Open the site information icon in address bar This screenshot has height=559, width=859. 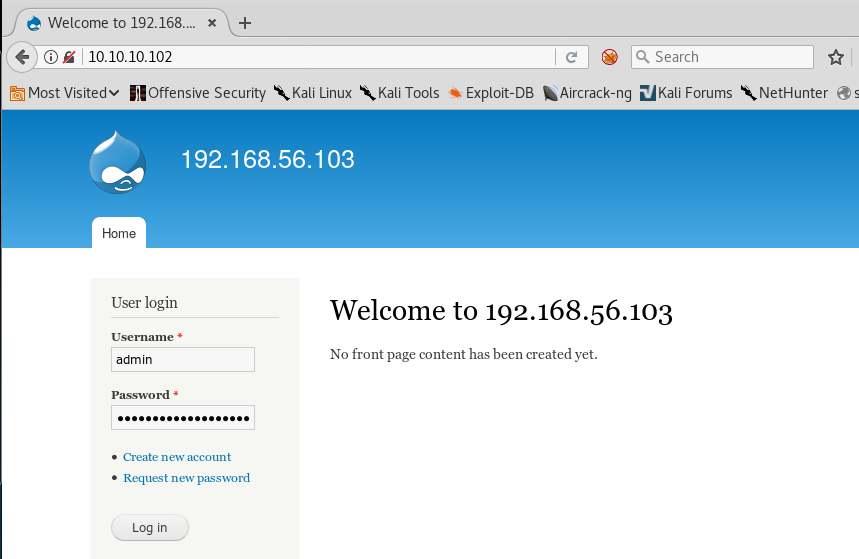pos(52,57)
